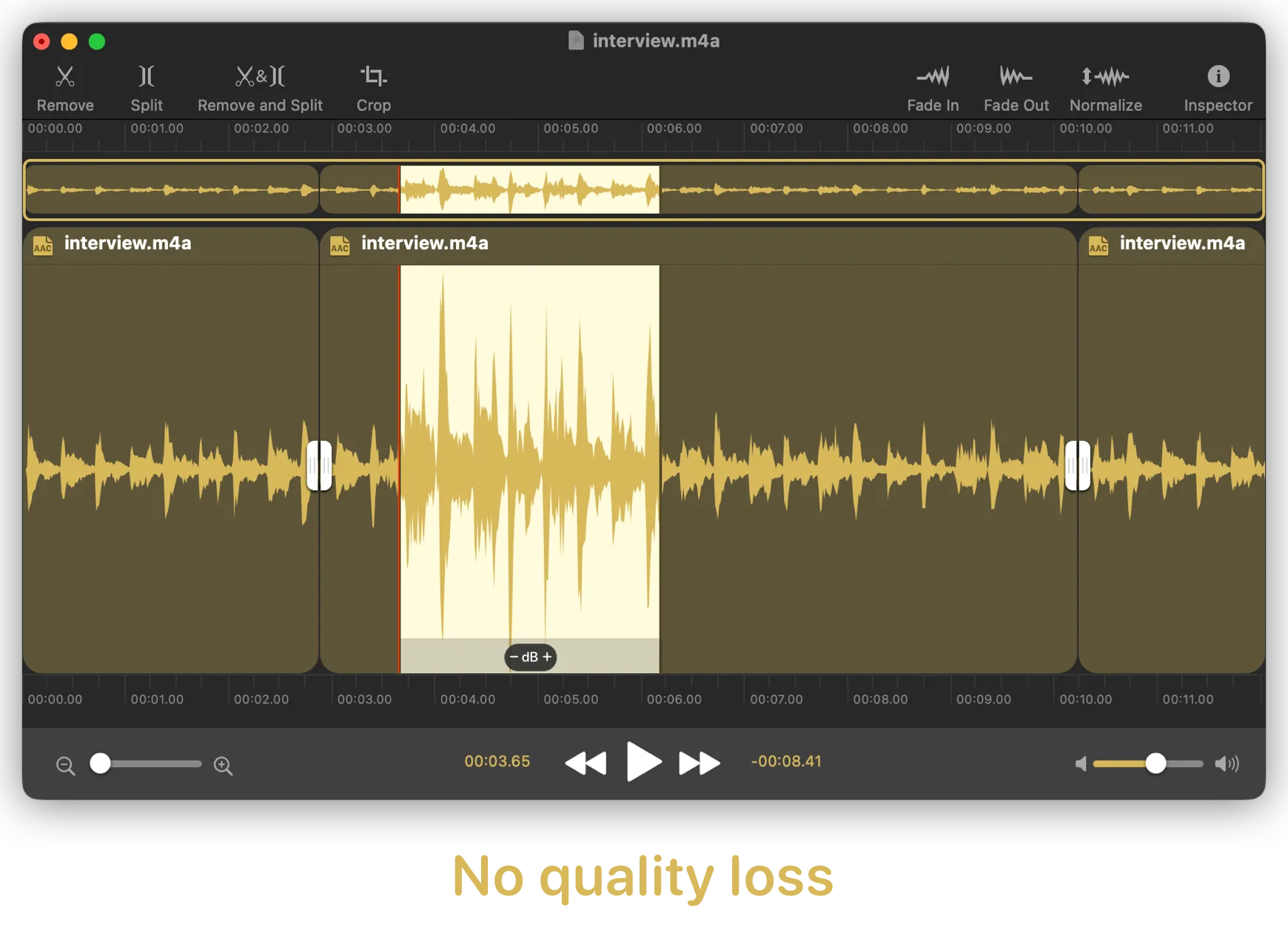Click the zoom level slider knob
1288x947 pixels.
[x=100, y=764]
